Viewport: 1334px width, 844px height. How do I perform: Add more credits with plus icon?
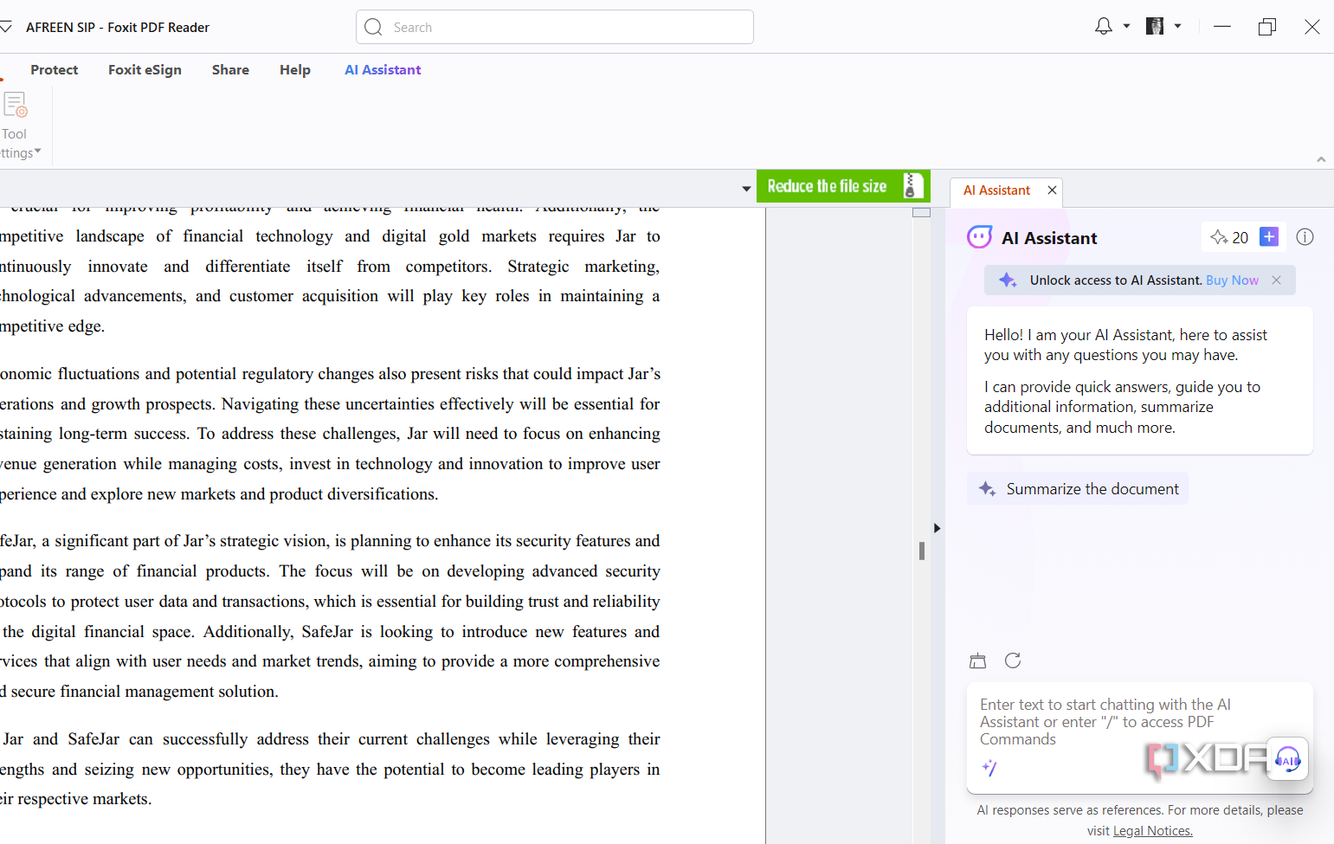click(x=1269, y=237)
